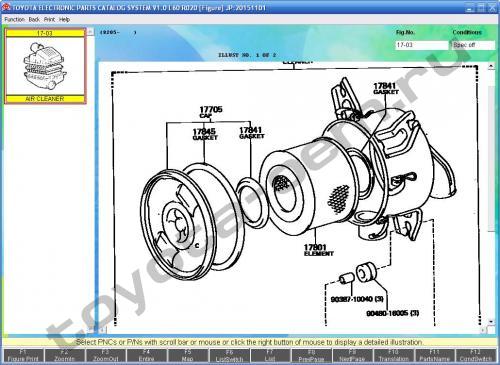Open the Help menu
Image resolution: width=500 pixels, height=365 pixels.
tap(64, 20)
